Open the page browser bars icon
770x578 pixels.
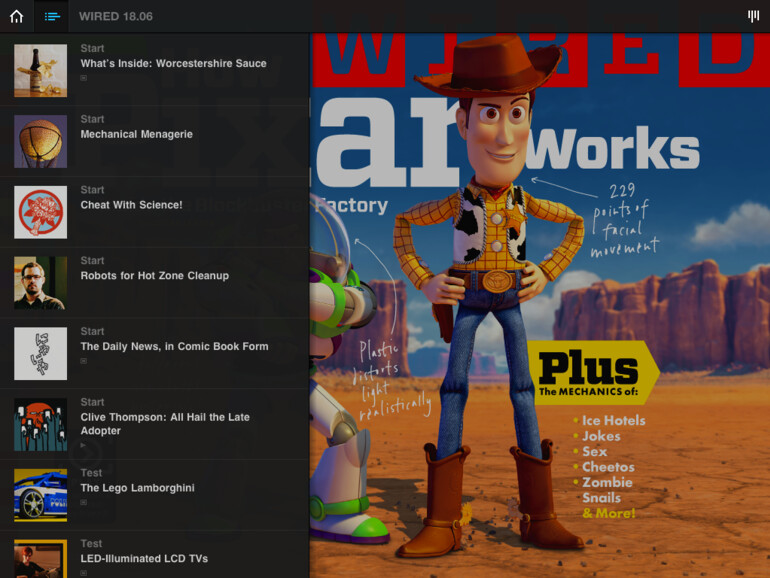click(753, 16)
